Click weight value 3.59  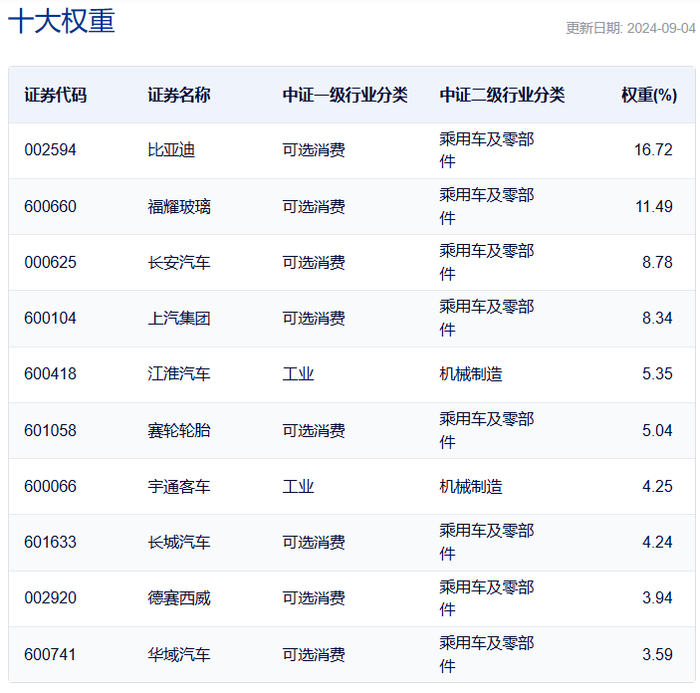point(658,655)
